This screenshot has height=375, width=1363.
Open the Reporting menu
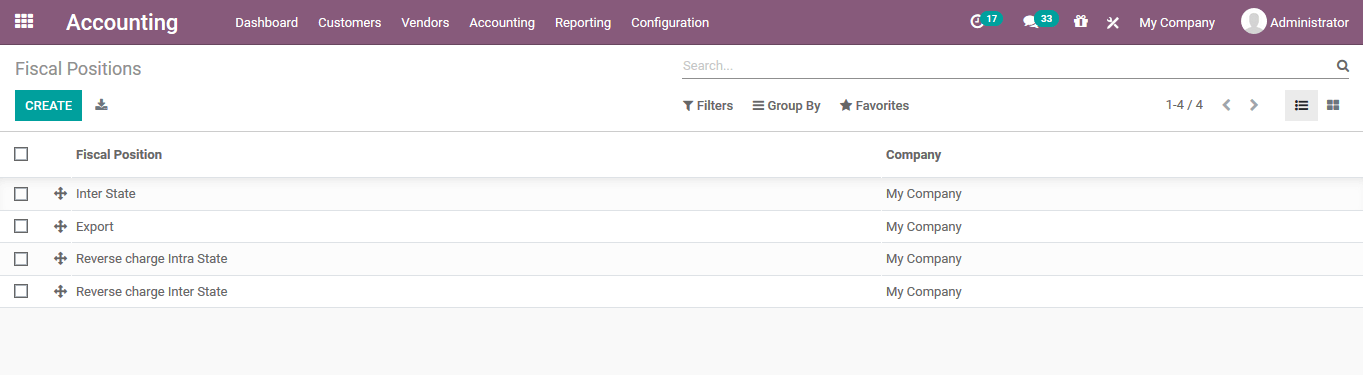pyautogui.click(x=583, y=22)
